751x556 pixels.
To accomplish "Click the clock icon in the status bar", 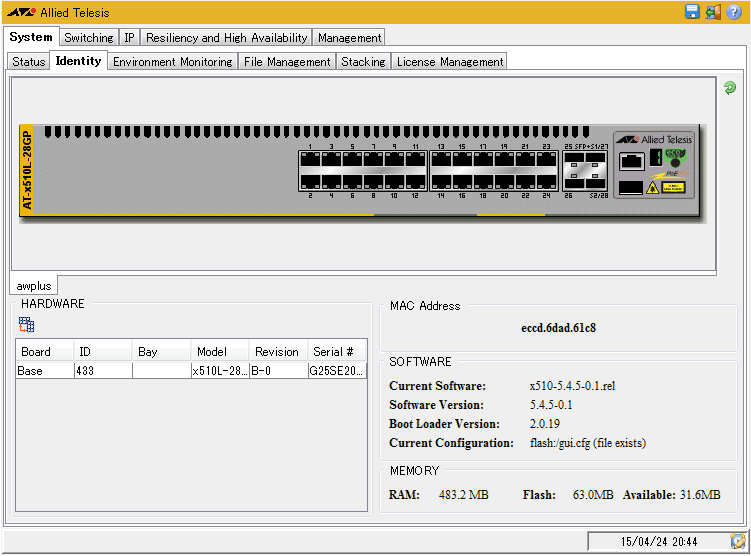I will pyautogui.click(x=738, y=541).
